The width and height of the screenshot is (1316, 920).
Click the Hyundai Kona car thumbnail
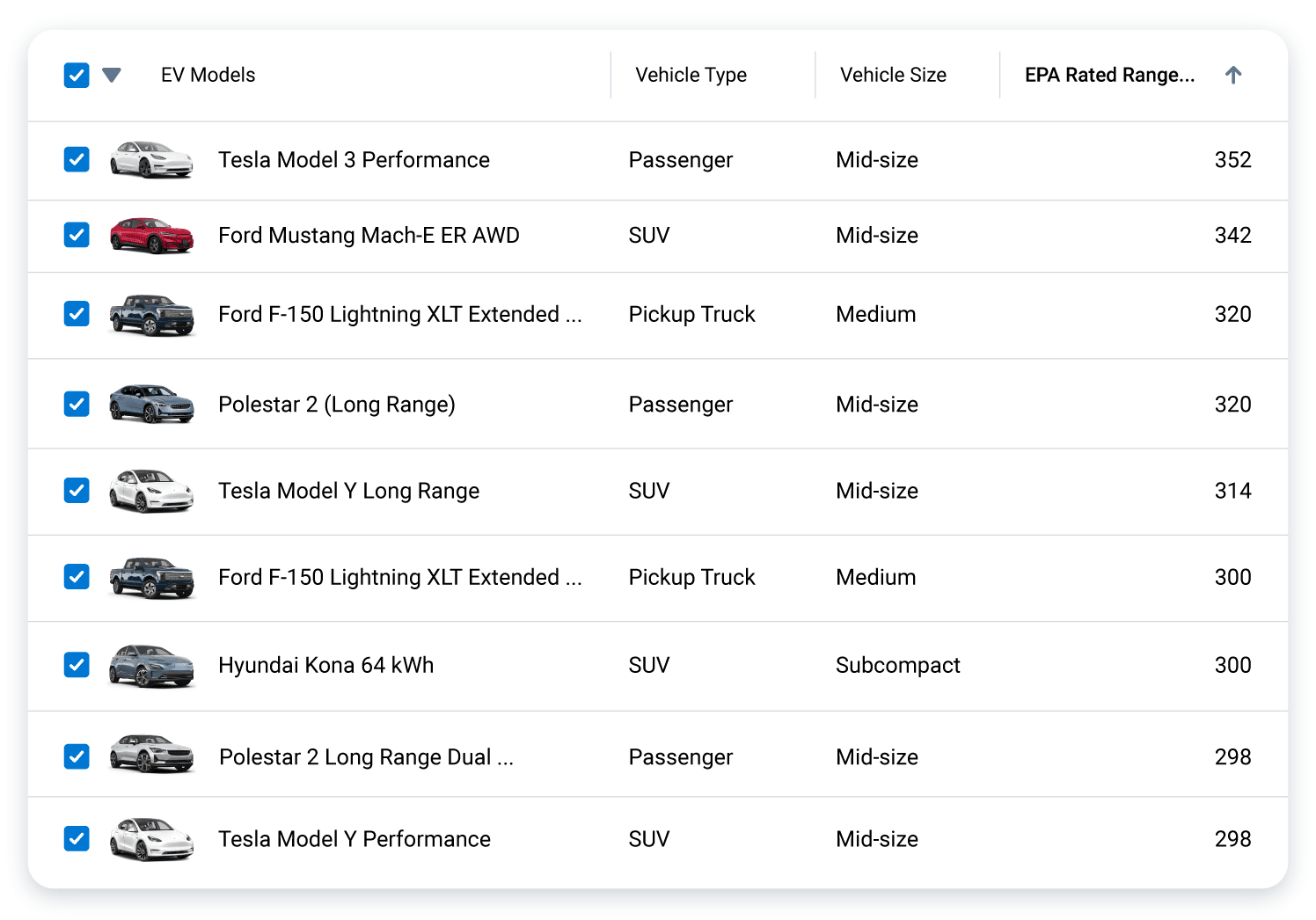click(x=151, y=666)
